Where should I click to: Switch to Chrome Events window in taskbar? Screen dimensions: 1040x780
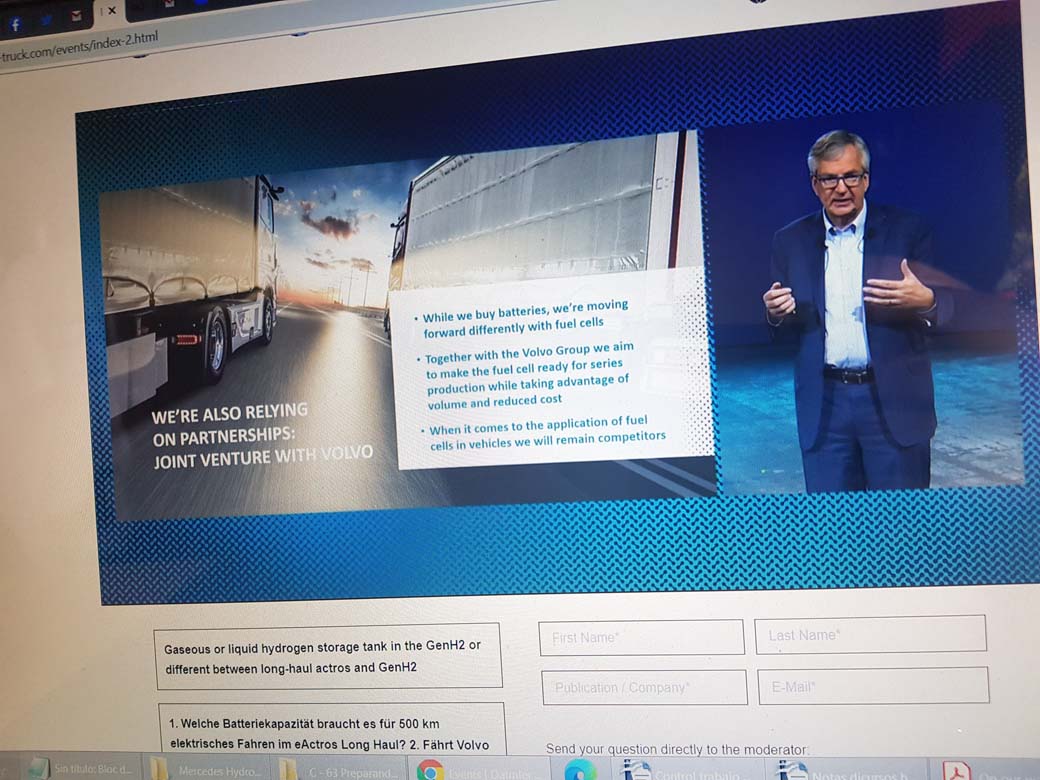tap(470, 770)
